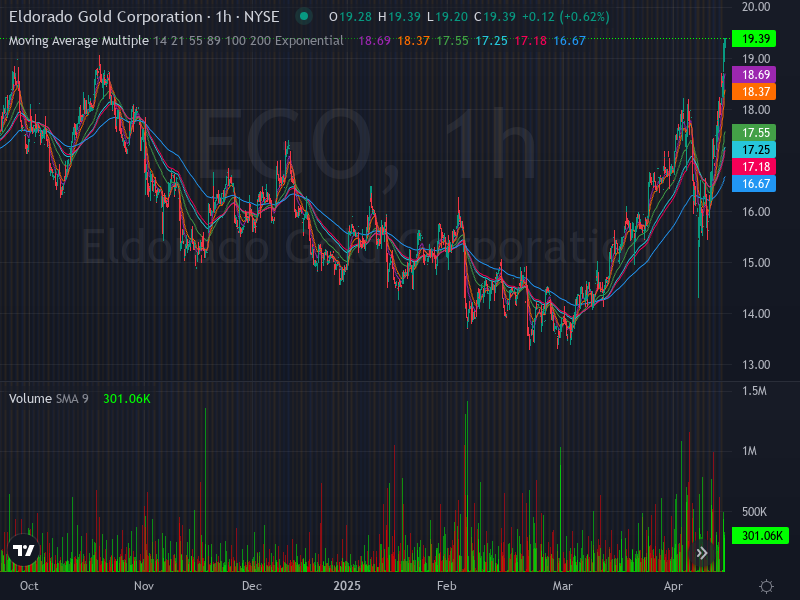Click the green 301.06K volume SMA value
800x600 pixels.
[x=127, y=398]
